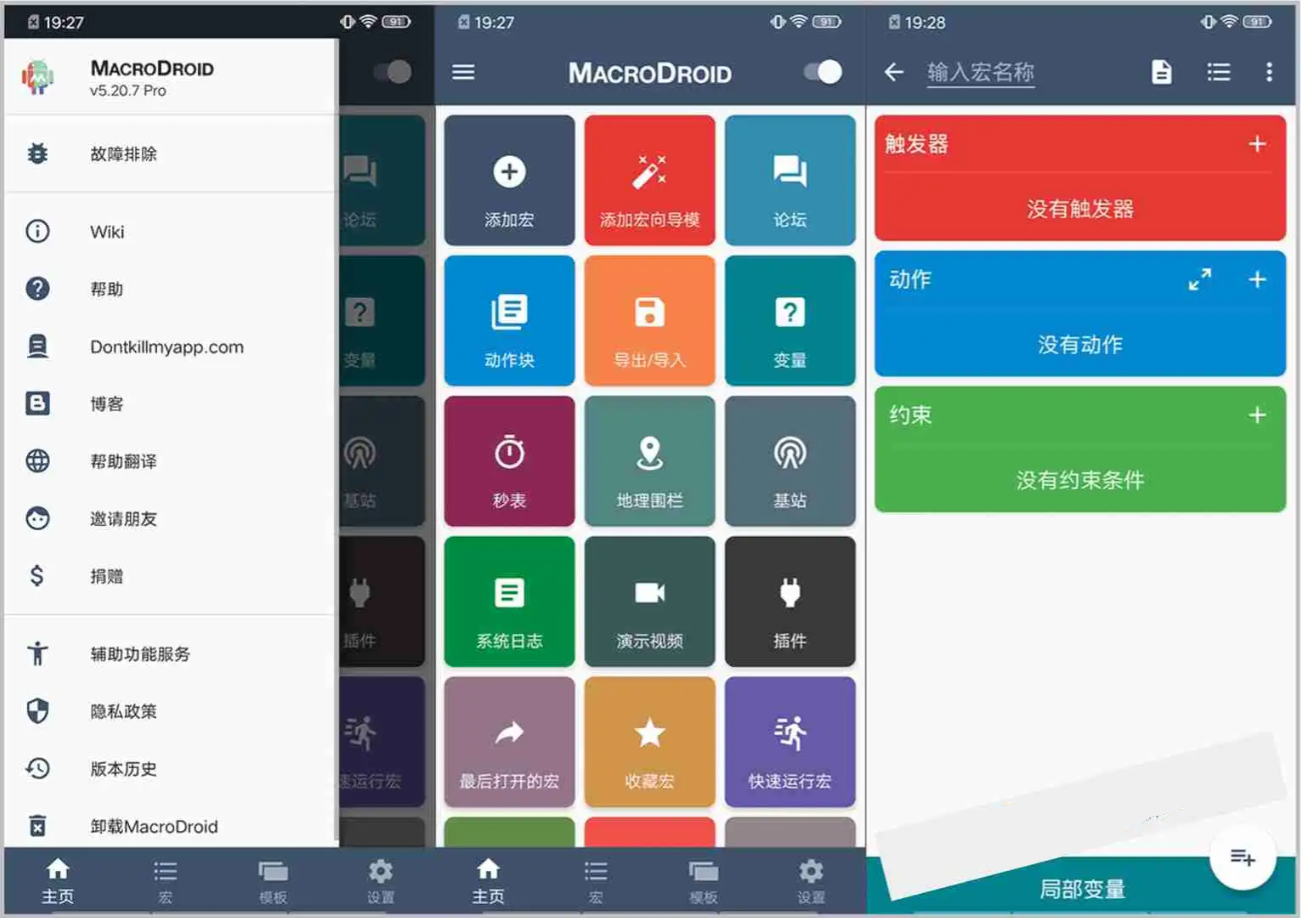The image size is (1301, 918).
Task: Click the 输入宏名称 name field
Action: pos(980,72)
